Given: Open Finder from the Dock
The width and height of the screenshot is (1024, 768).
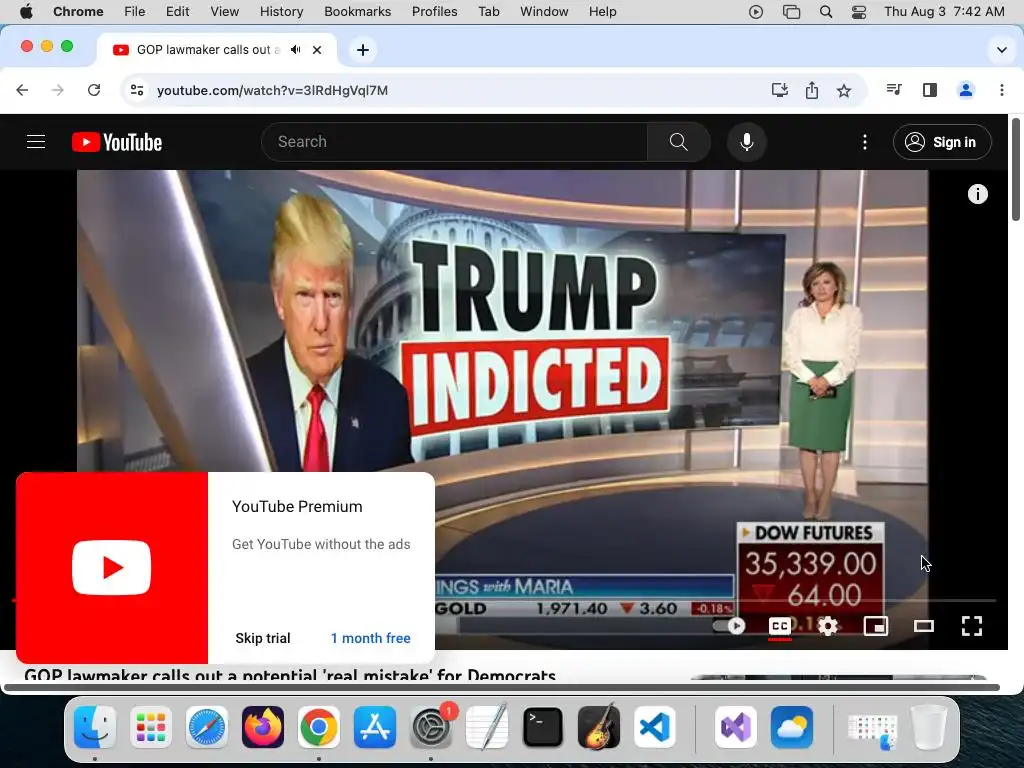Looking at the screenshot, I should point(95,727).
